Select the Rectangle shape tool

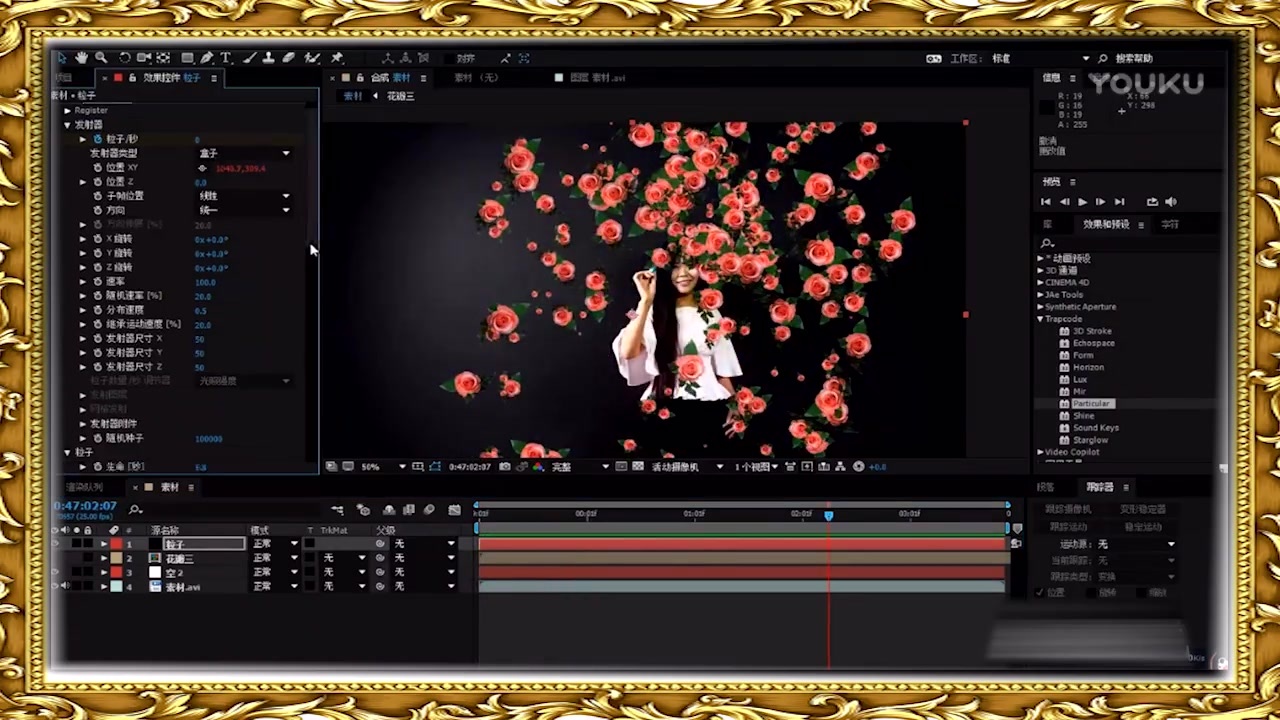coord(187,58)
